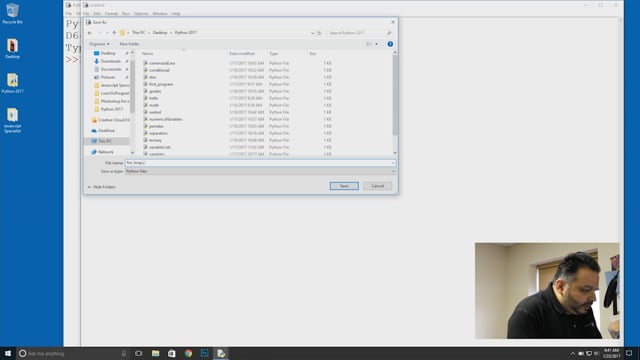Screen dimensions: 640x360
Task: Open Recycle Bin on the desktop
Action: click(12, 13)
